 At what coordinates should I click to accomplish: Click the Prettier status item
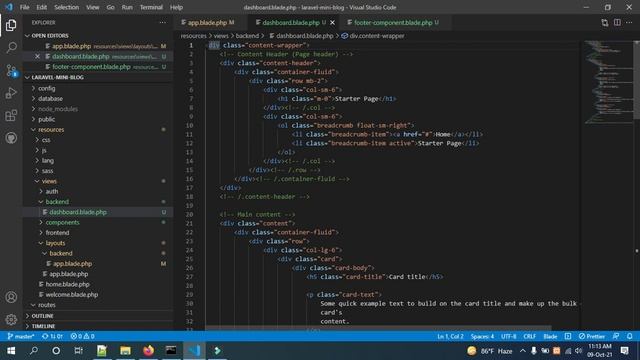click(x=591, y=336)
